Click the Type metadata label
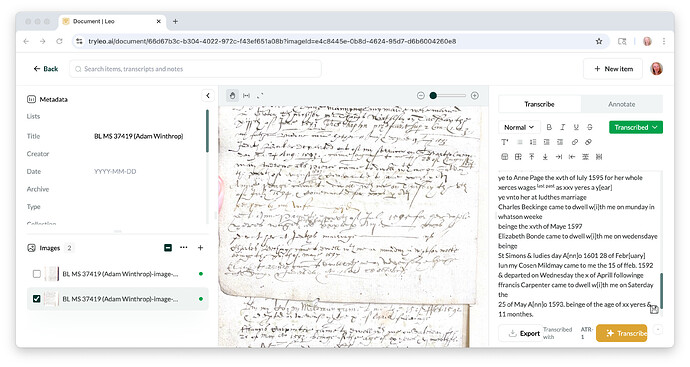 [x=33, y=207]
